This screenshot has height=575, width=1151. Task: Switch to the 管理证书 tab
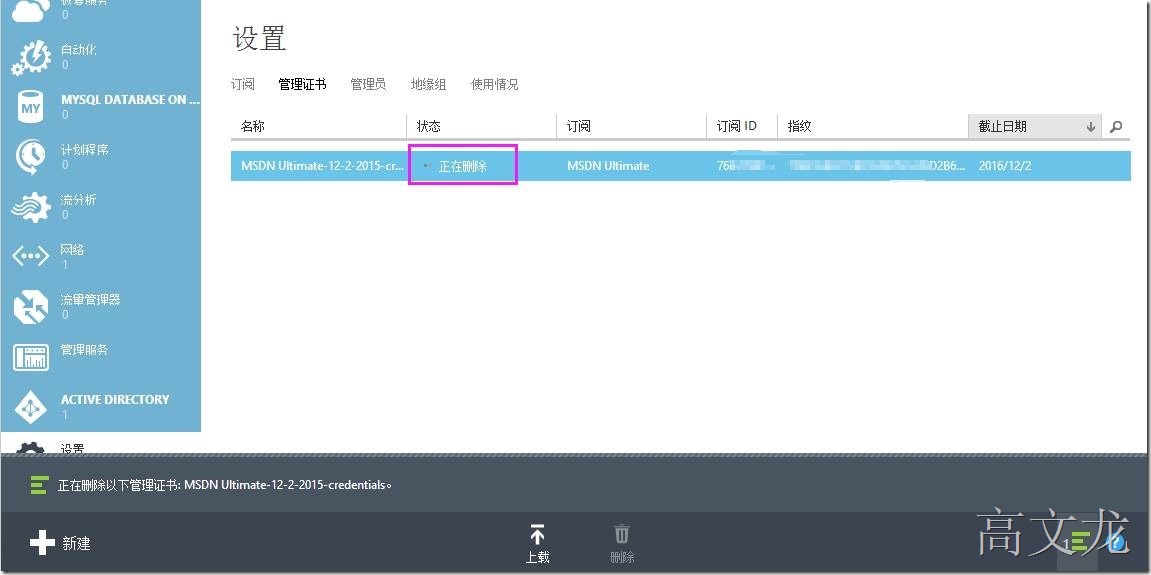pos(302,84)
